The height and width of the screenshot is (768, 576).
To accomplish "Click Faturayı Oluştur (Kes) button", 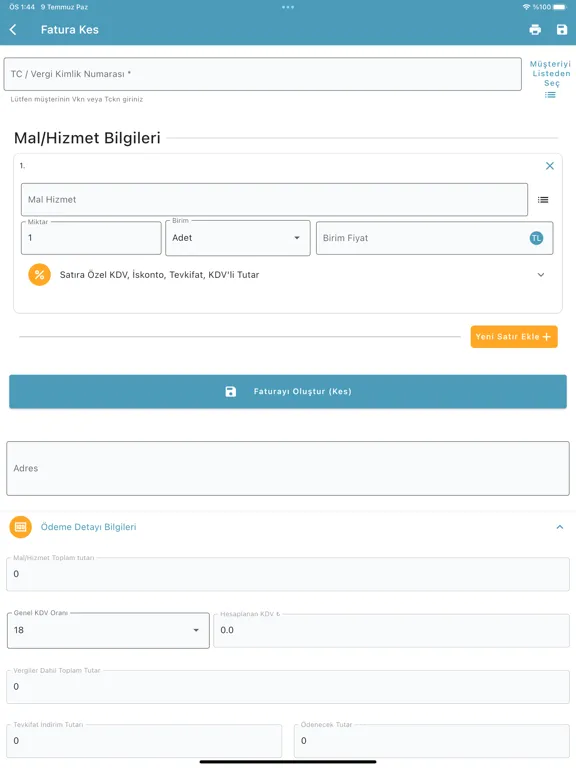I will (288, 392).
